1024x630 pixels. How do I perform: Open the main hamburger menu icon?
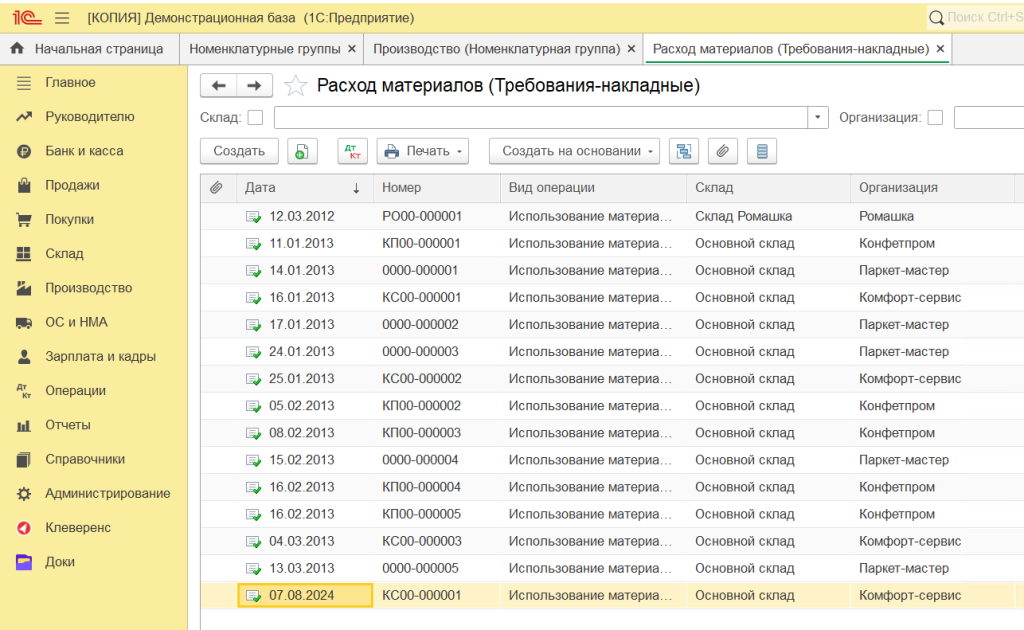pos(62,18)
